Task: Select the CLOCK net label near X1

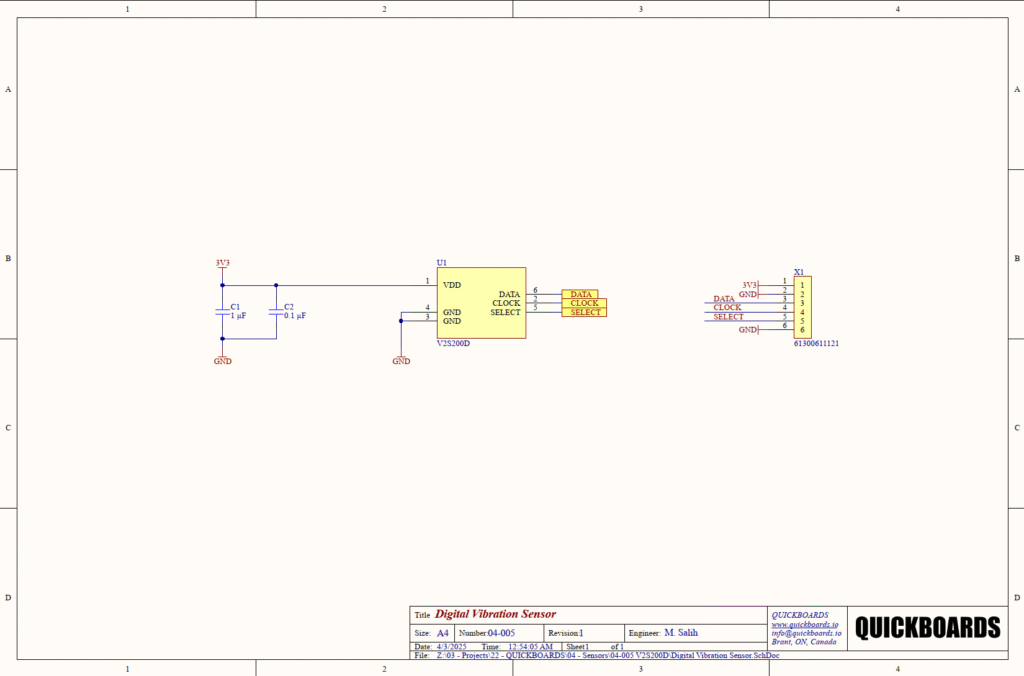Action: tap(727, 308)
